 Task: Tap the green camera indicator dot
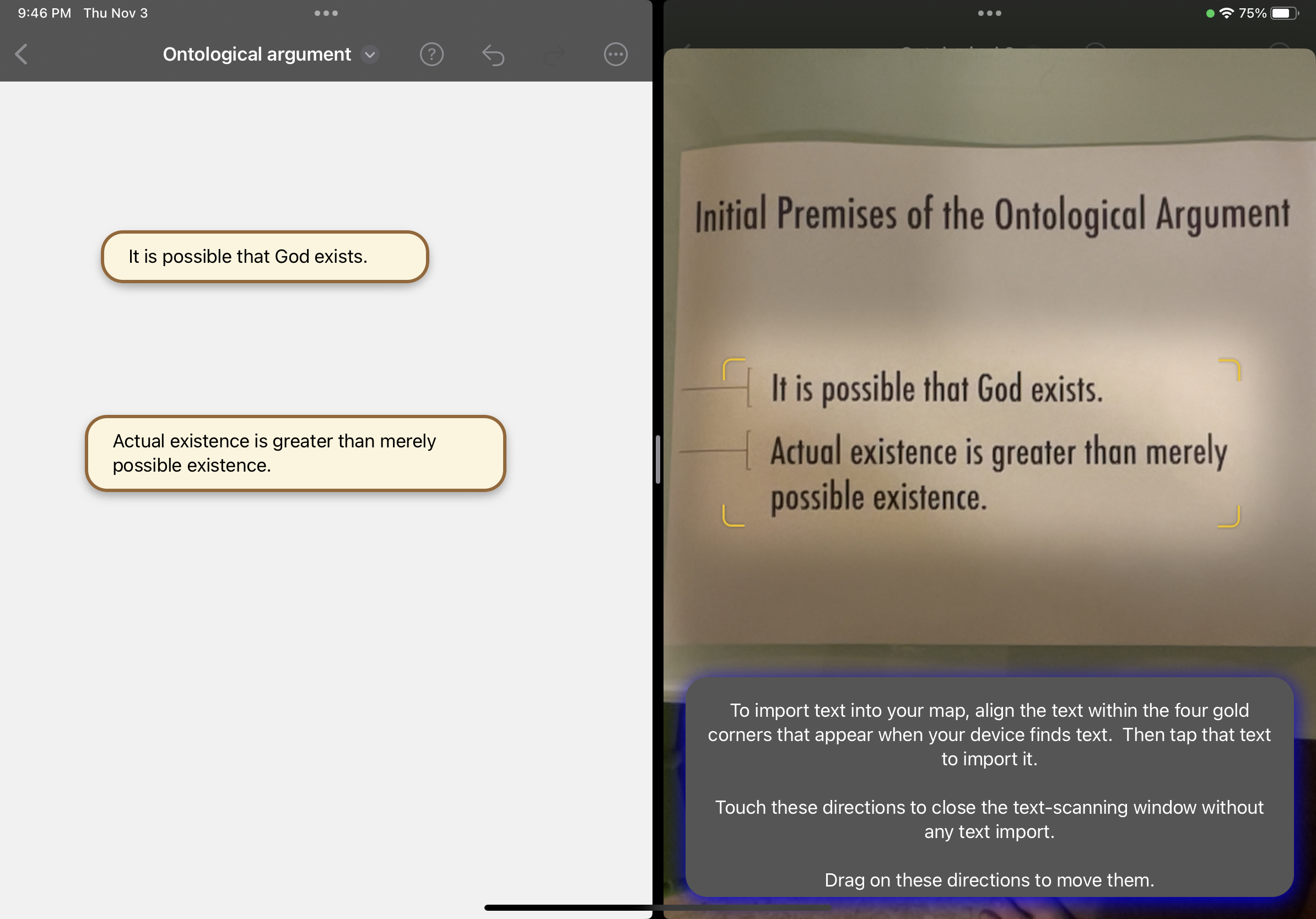(1210, 14)
